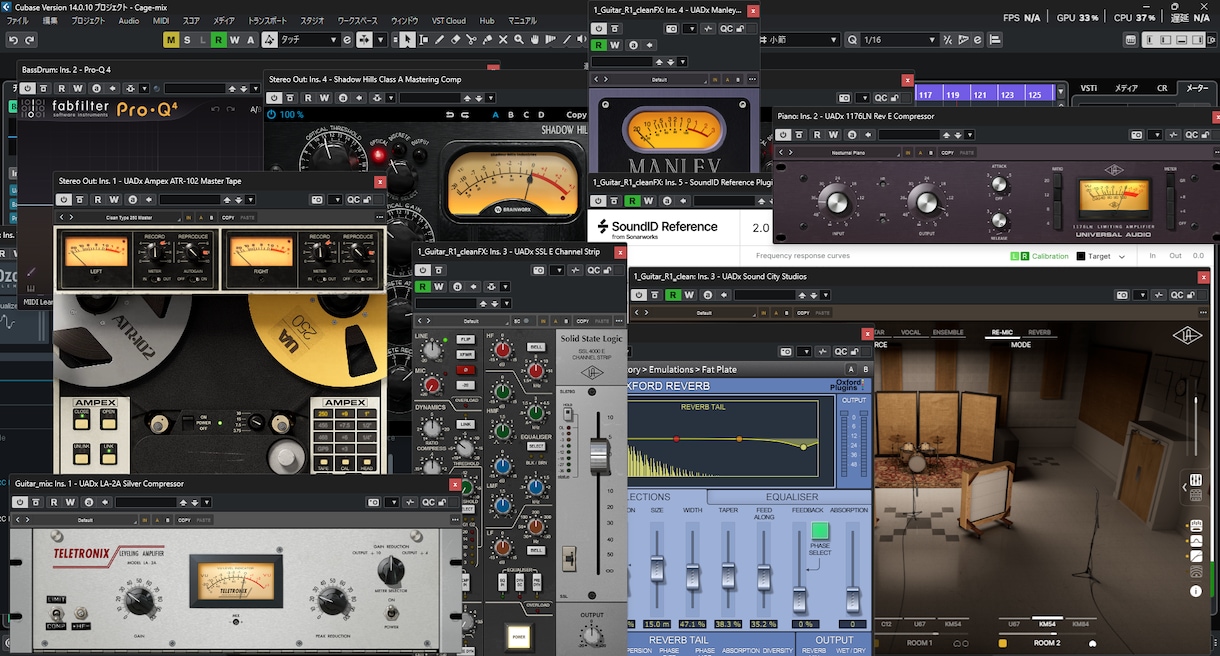Open the MIDI menu
1220x656 pixels.
point(160,20)
